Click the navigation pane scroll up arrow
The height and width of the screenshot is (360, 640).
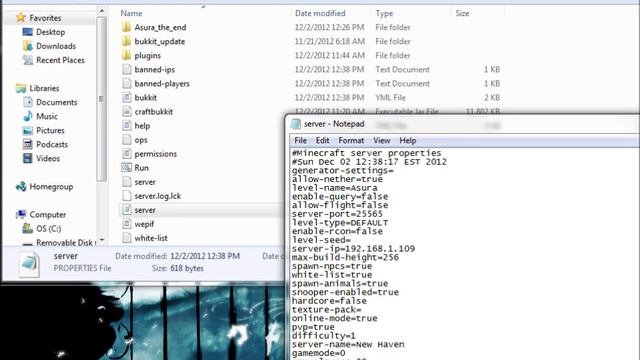point(102,11)
